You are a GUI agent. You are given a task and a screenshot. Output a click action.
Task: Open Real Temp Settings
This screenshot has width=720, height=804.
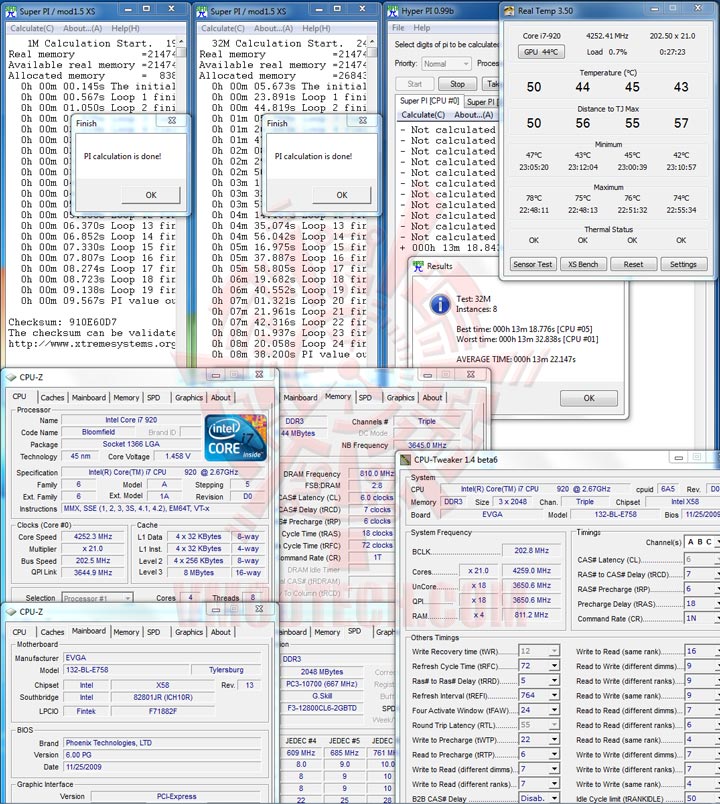[x=684, y=264]
